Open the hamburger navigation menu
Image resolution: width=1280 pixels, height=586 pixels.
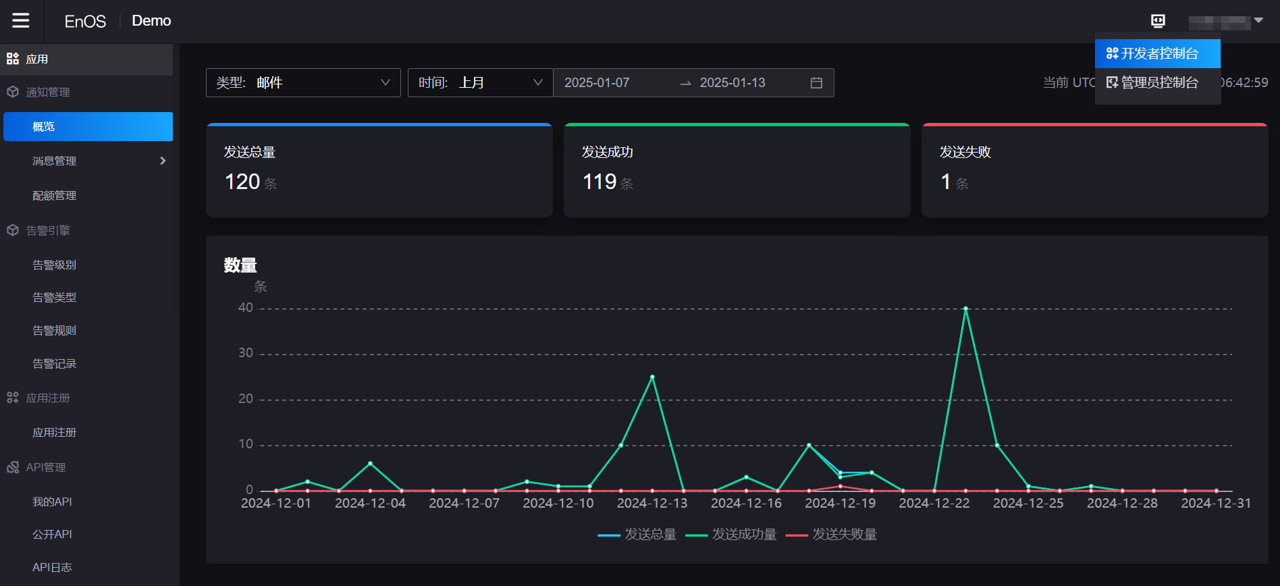pos(20,21)
